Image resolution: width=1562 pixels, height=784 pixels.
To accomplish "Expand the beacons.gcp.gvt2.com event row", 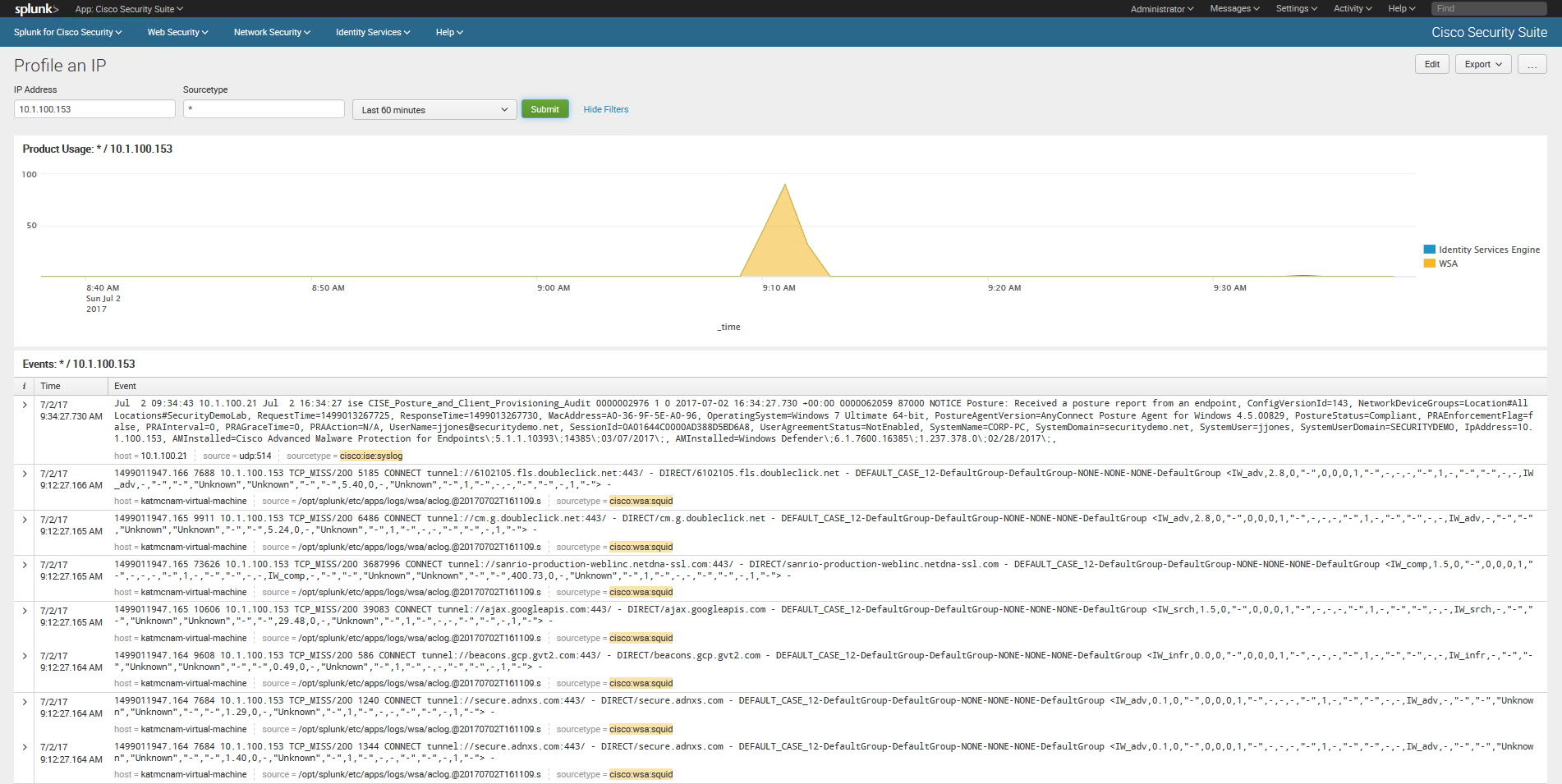I will (25, 656).
